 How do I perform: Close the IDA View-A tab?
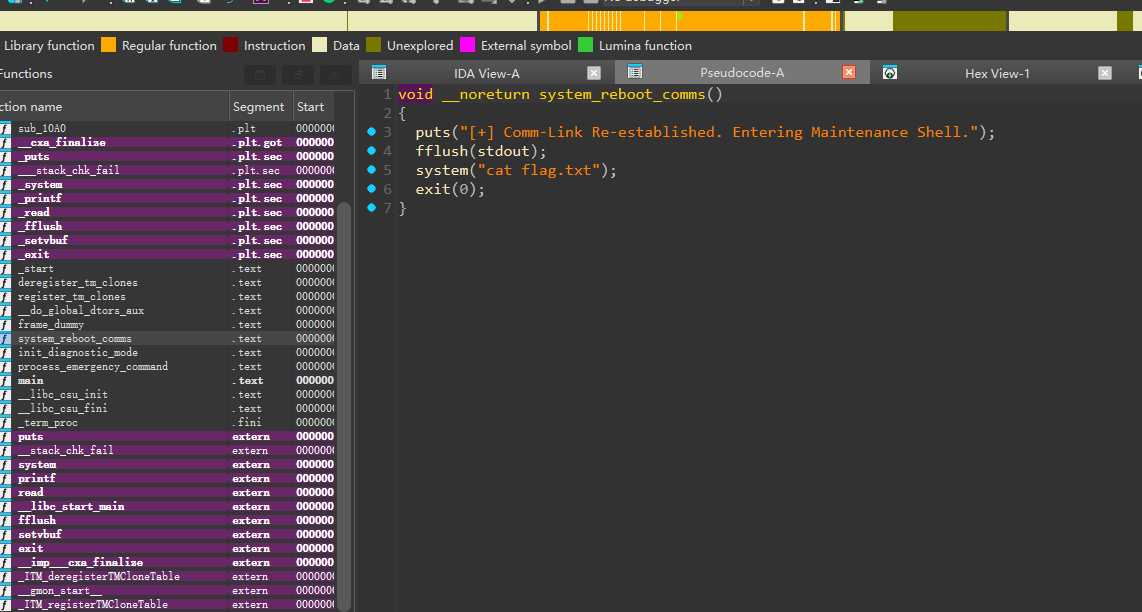click(x=594, y=73)
